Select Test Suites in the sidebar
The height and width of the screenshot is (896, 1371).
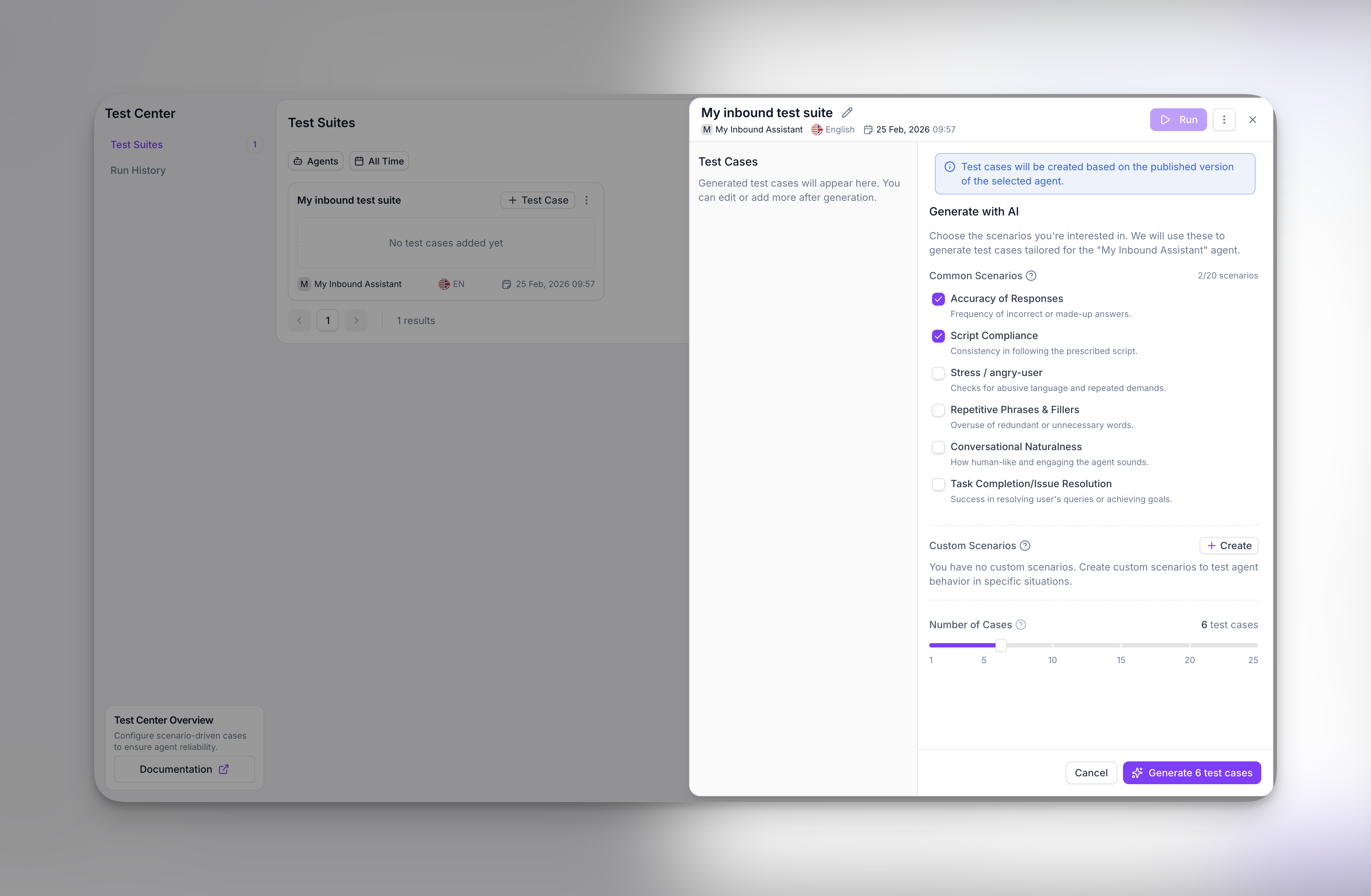pyautogui.click(x=136, y=145)
